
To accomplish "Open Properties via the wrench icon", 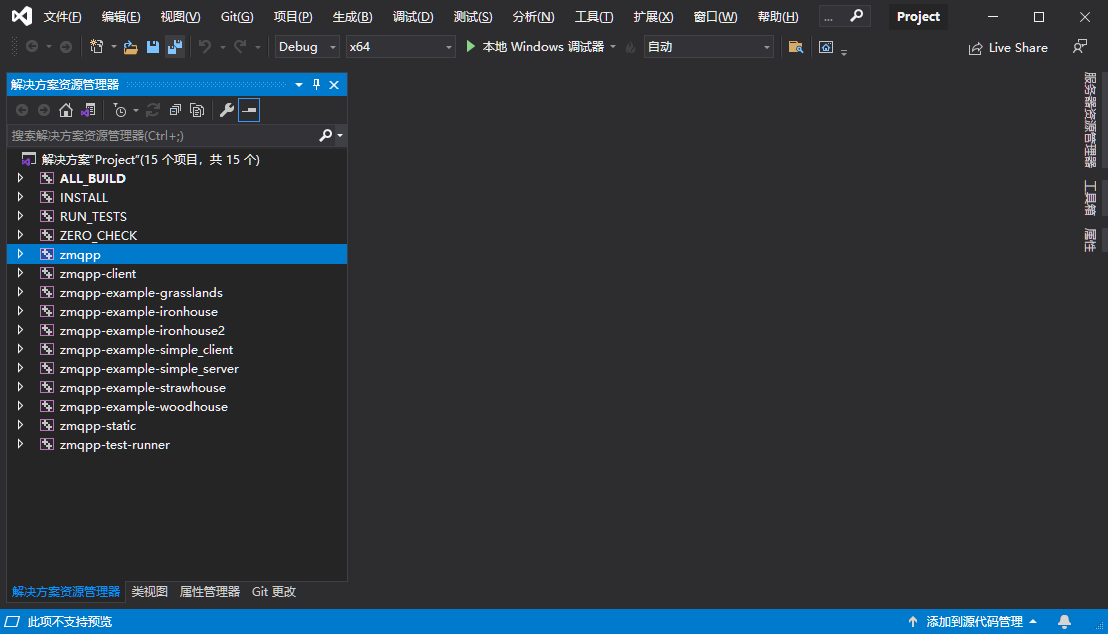I will coord(227,110).
